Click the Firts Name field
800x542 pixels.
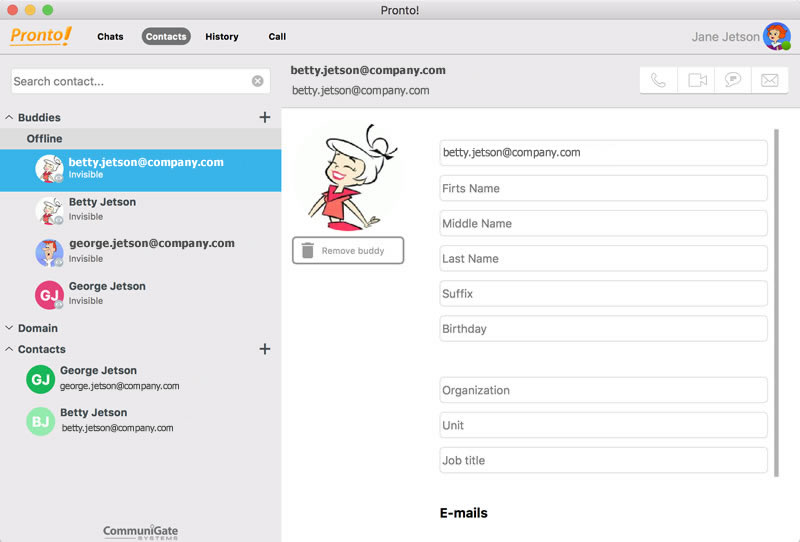(x=603, y=188)
